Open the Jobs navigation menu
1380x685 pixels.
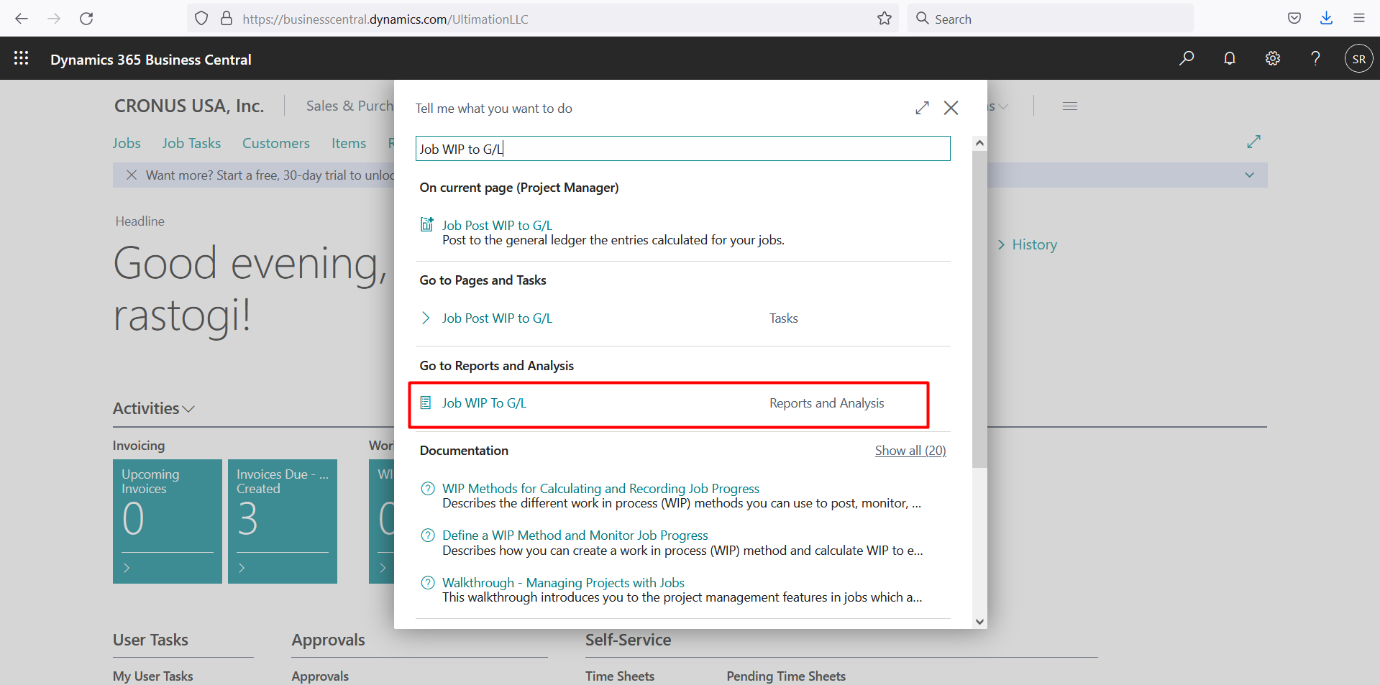127,143
